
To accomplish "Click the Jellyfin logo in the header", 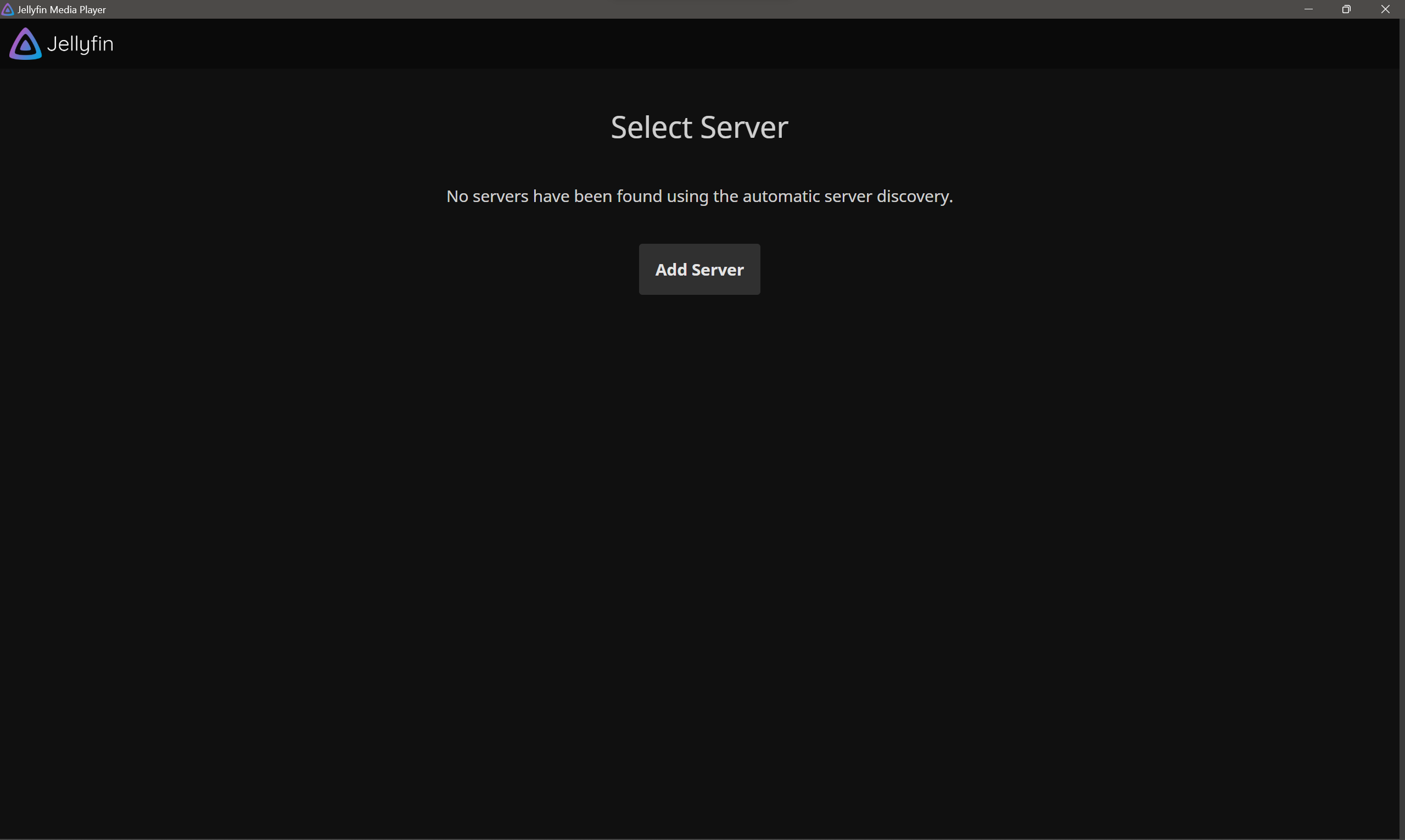I will [x=61, y=43].
